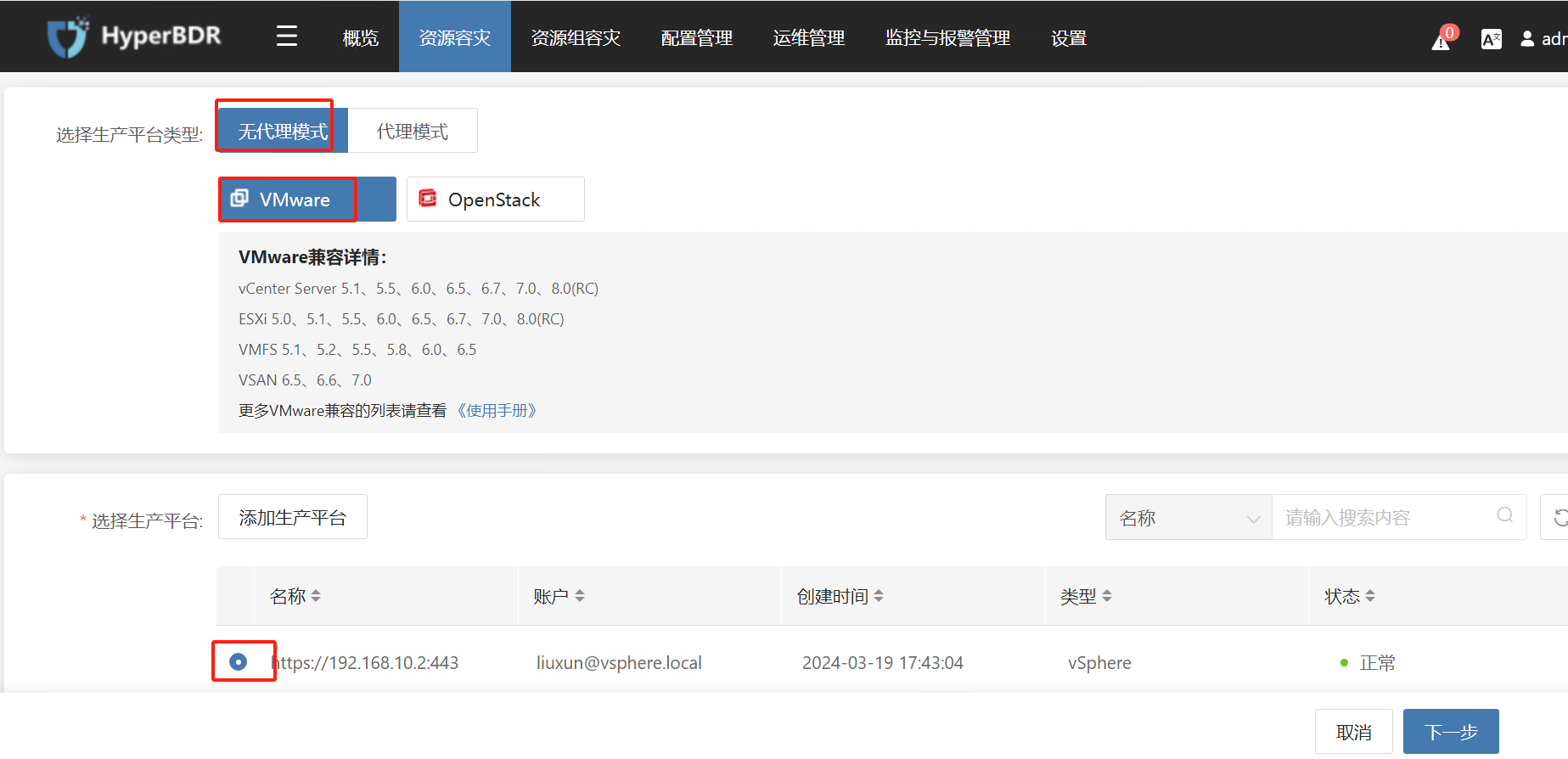Open the 监控与报警管理 menu
The height and width of the screenshot is (759, 1568).
948,38
